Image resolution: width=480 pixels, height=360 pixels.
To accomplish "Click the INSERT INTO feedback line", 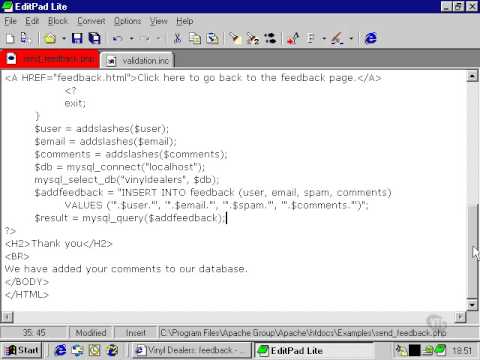I will [213, 193].
